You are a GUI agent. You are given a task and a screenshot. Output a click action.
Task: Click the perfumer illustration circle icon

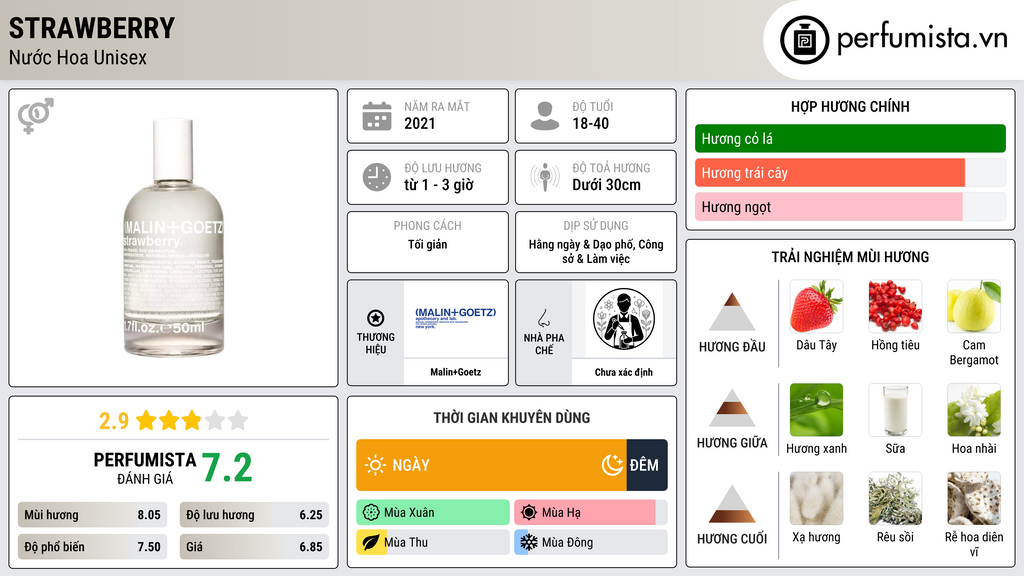tap(624, 319)
